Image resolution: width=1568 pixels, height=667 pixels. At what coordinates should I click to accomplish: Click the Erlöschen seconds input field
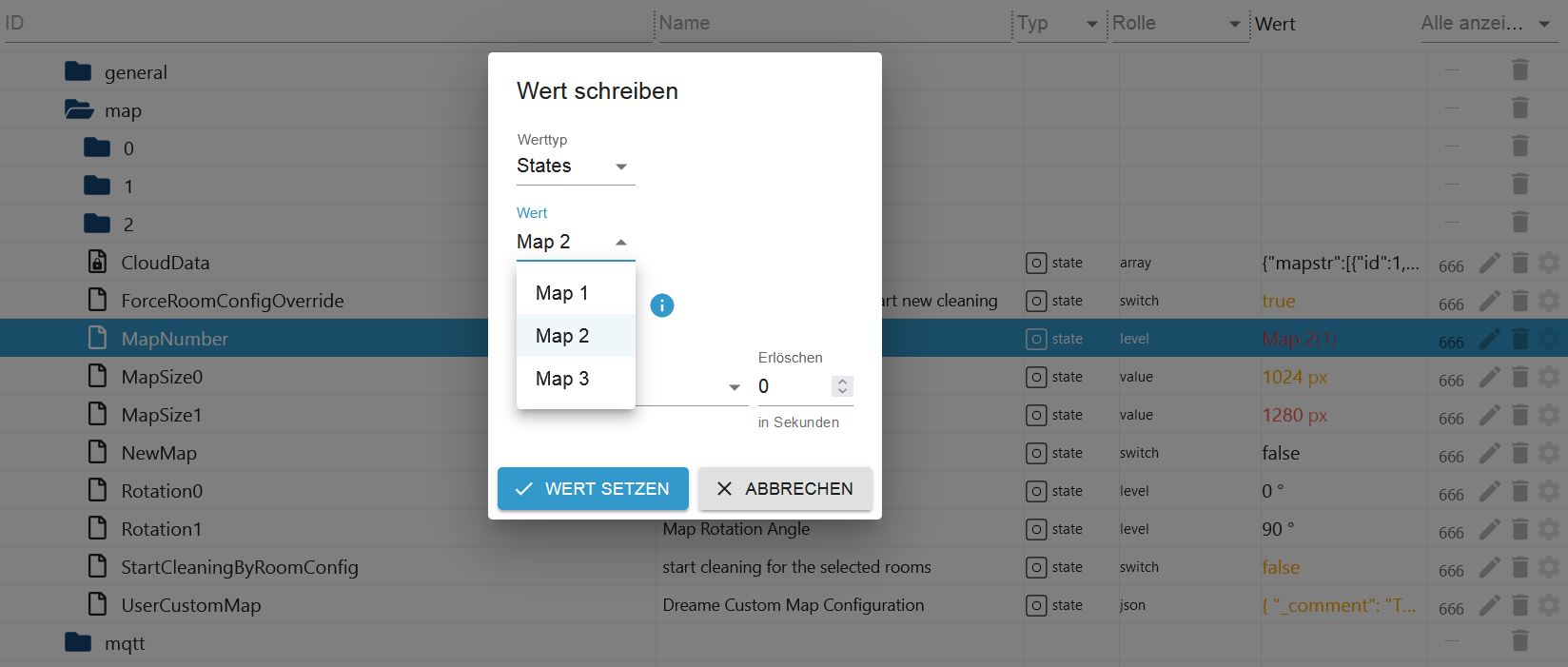tap(793, 386)
